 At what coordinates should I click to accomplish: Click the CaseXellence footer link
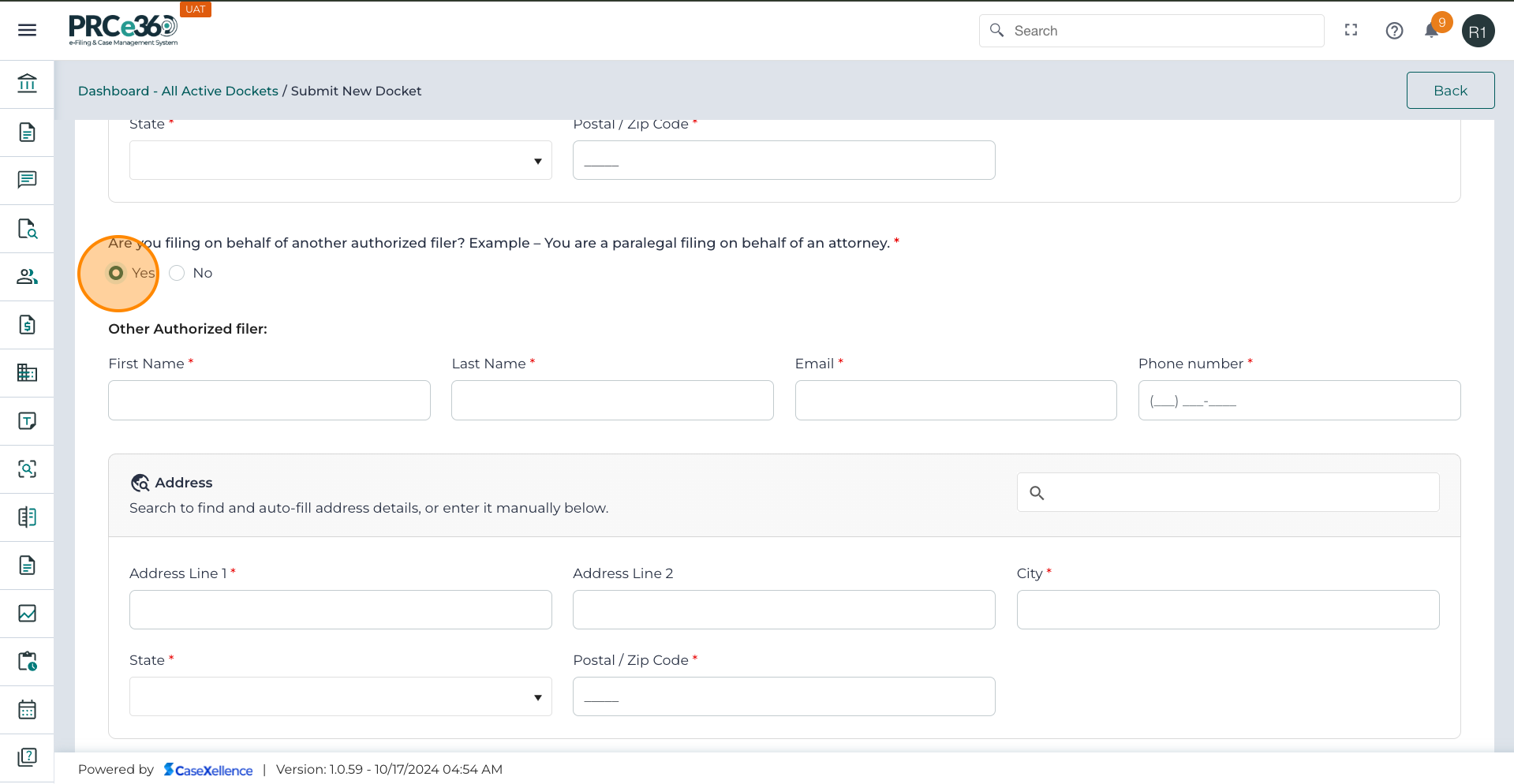tap(208, 770)
